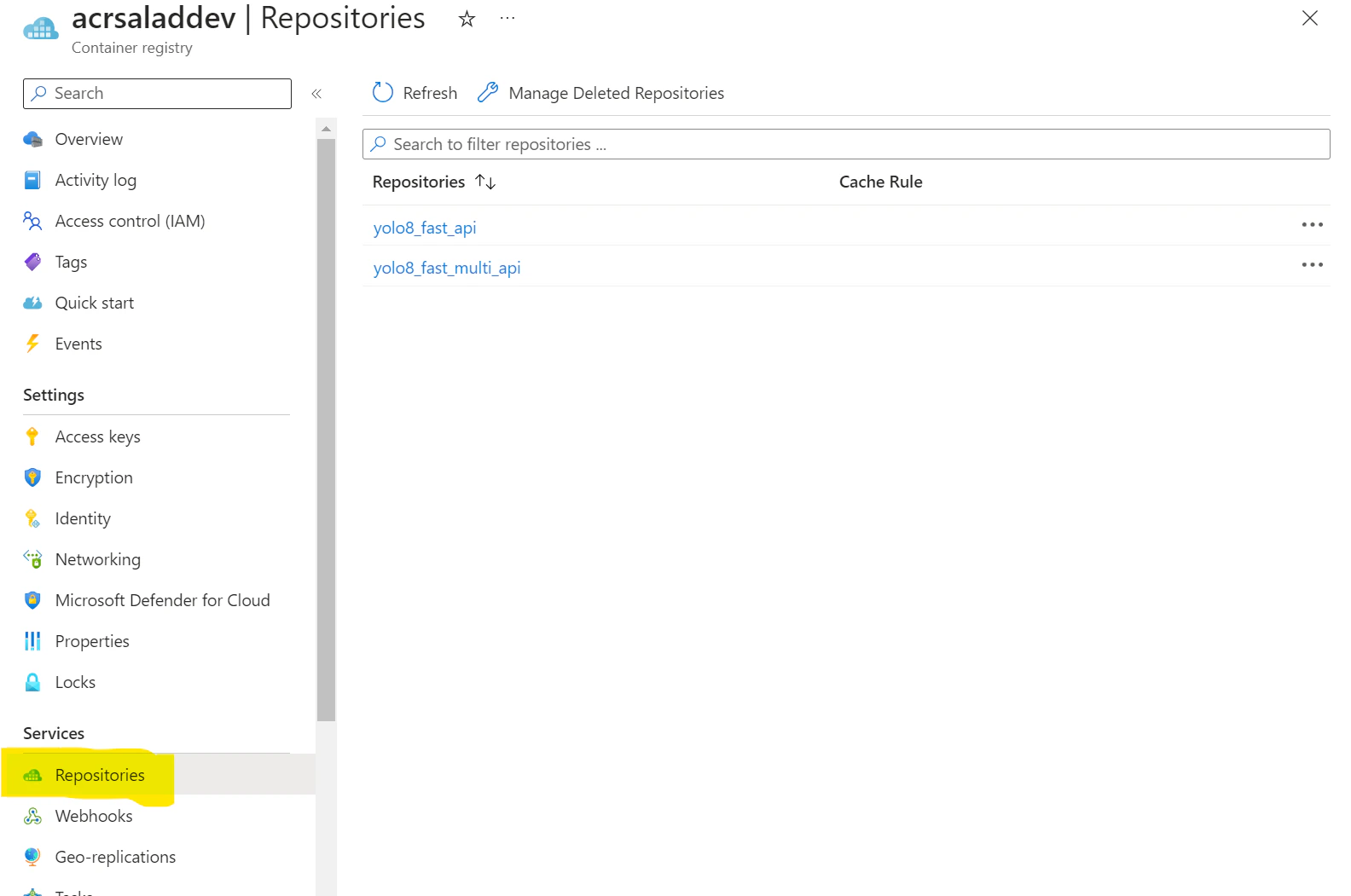Click the container registry cloud icon
Viewport: 1351px width, 896px height.
pos(40,29)
